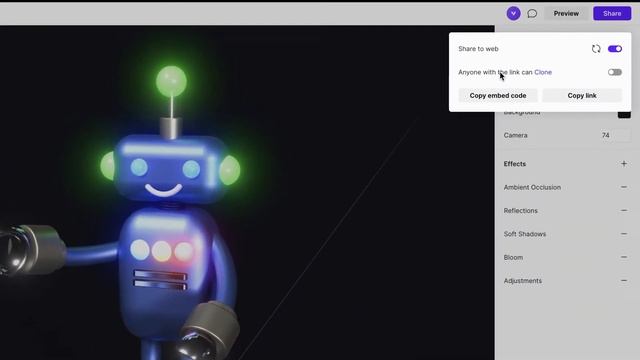Click the refresh link icon beside Share to web

point(596,49)
